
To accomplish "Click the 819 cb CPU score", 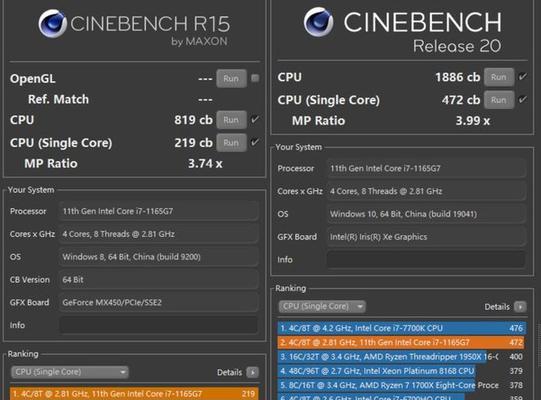I will pyautogui.click(x=193, y=120).
